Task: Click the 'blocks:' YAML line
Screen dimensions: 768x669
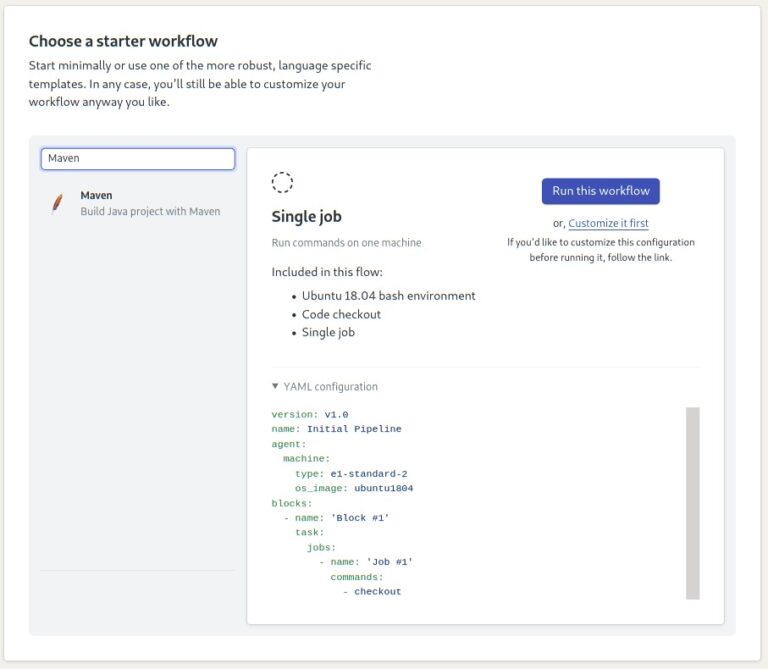Action: coord(292,503)
